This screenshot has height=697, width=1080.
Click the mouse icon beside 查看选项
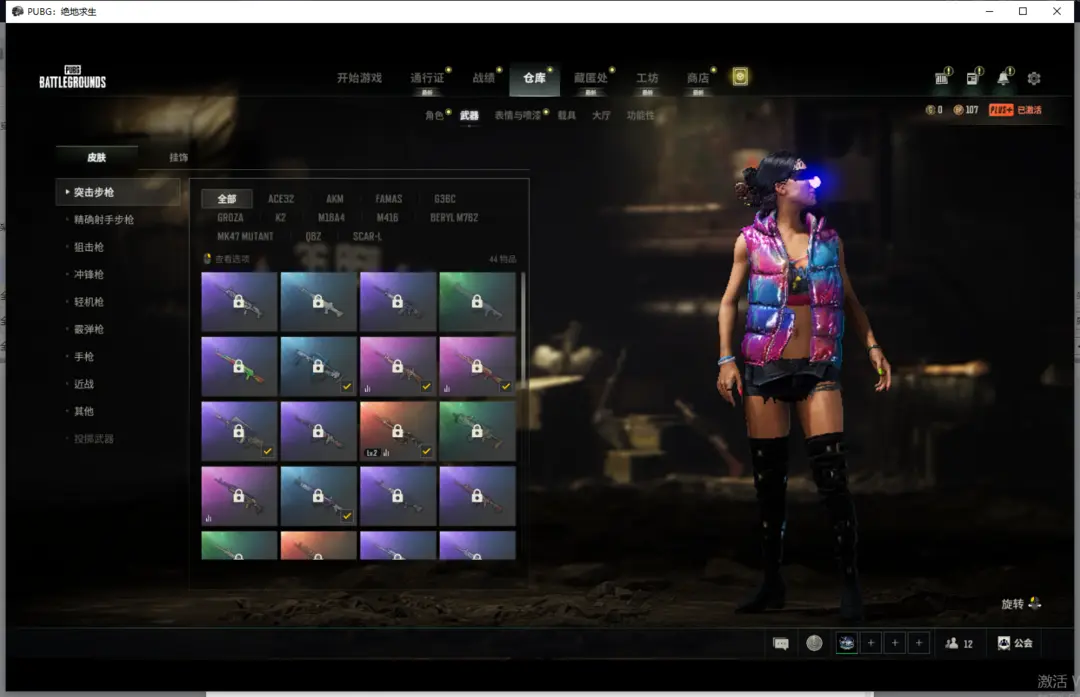[207, 259]
